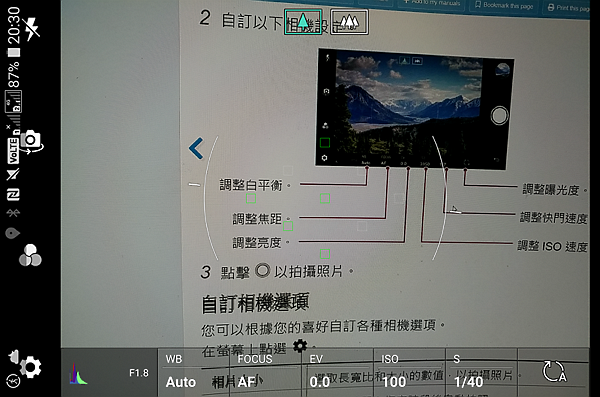Image resolution: width=600 pixels, height=397 pixels.
Task: Open the color filter effects icon
Action: point(30,255)
